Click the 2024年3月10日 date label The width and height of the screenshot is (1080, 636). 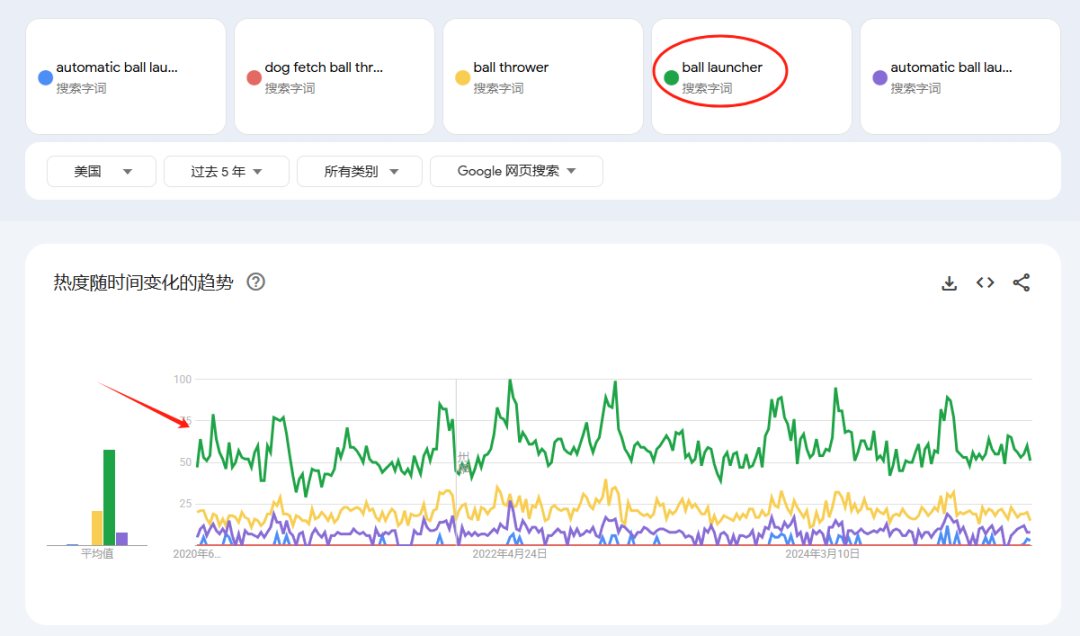822,553
